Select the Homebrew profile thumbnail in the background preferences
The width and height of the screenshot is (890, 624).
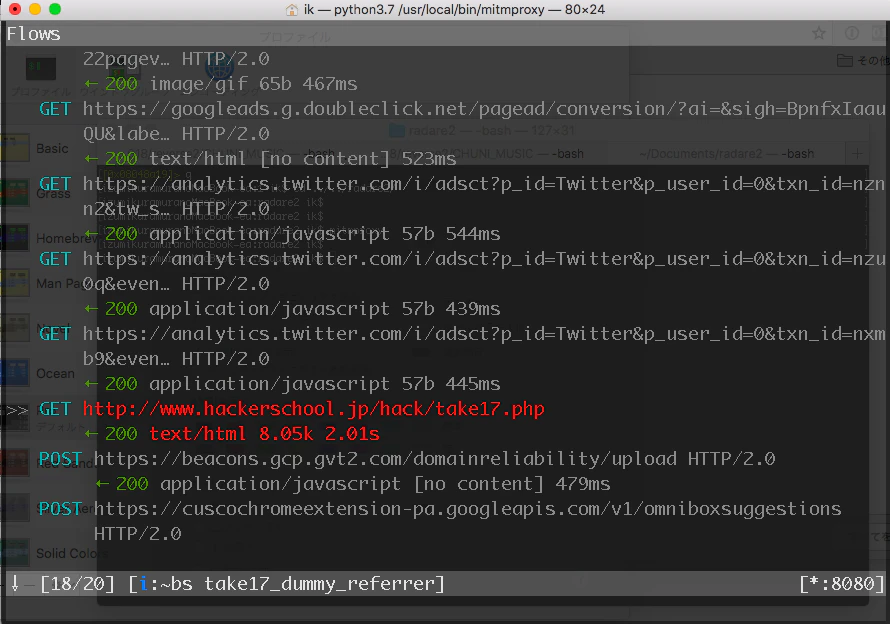15,238
